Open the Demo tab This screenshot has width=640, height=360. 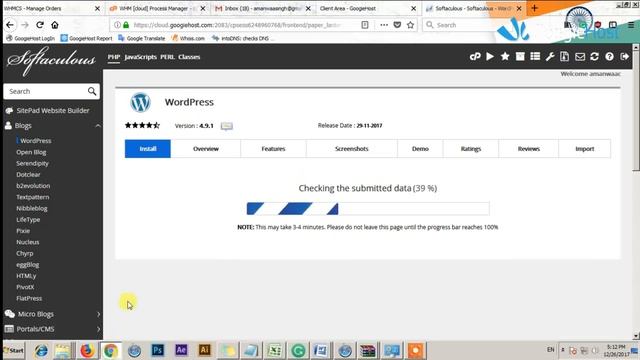[420, 149]
